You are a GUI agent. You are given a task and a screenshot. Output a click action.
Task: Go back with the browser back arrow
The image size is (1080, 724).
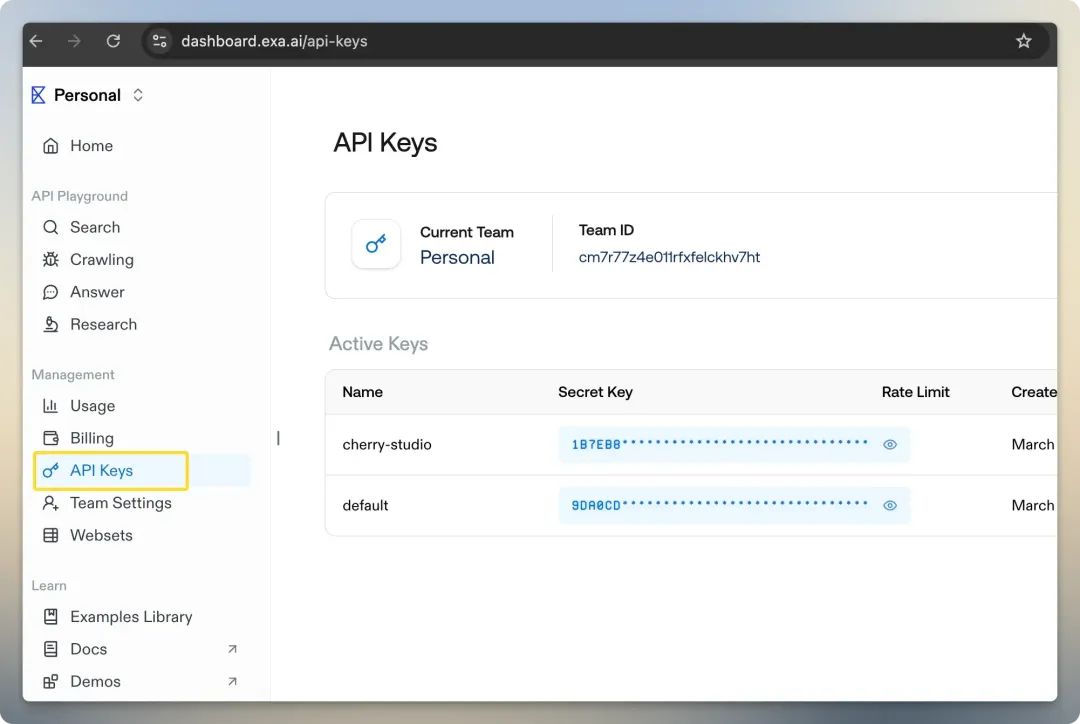click(x=37, y=41)
